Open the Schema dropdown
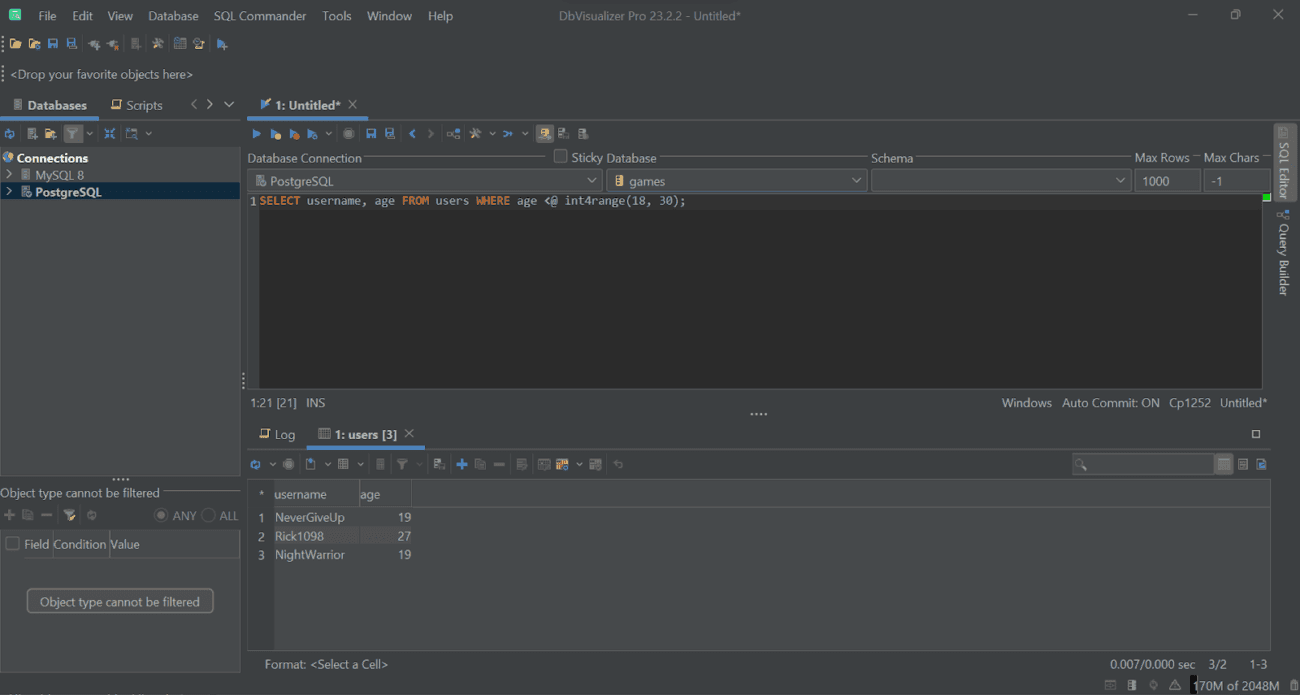This screenshot has width=1300, height=695. click(x=1119, y=180)
